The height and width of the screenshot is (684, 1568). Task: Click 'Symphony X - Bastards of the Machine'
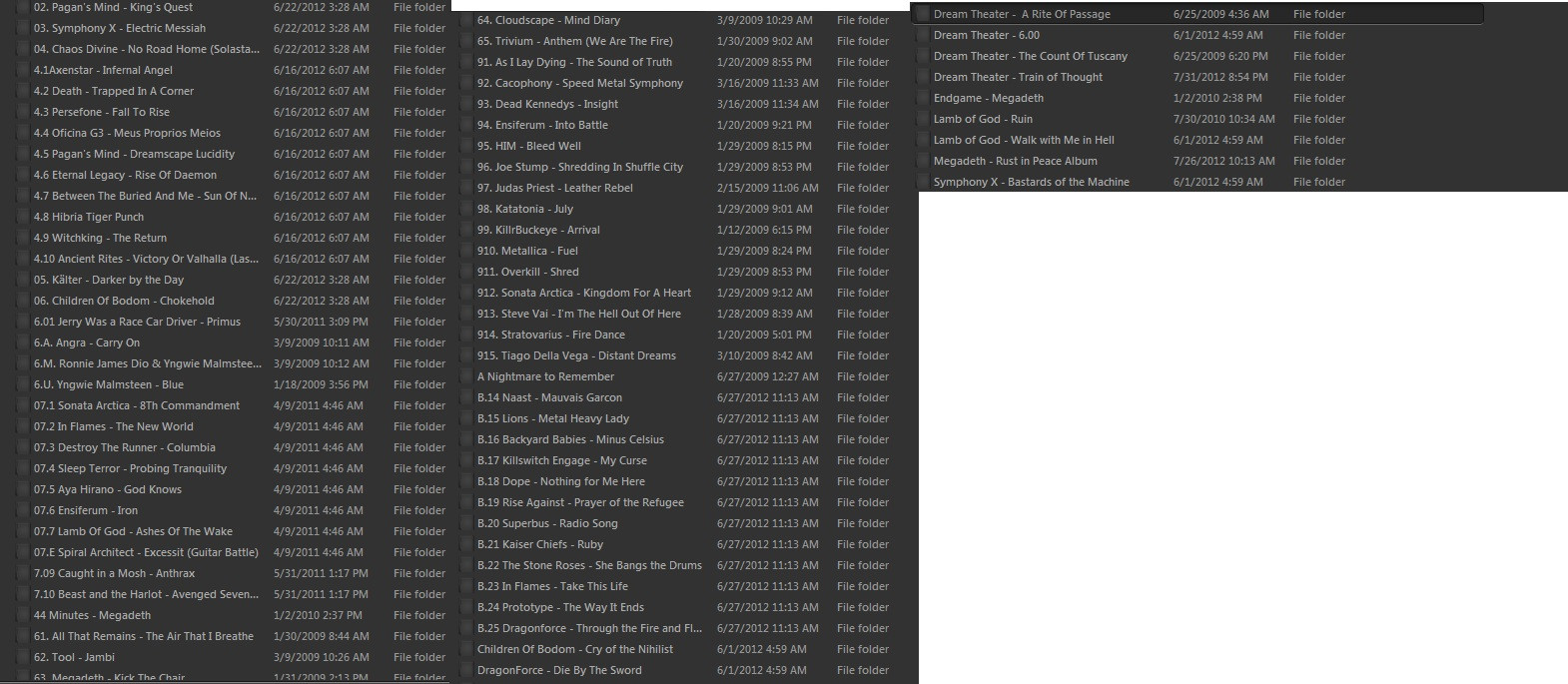click(x=1032, y=182)
